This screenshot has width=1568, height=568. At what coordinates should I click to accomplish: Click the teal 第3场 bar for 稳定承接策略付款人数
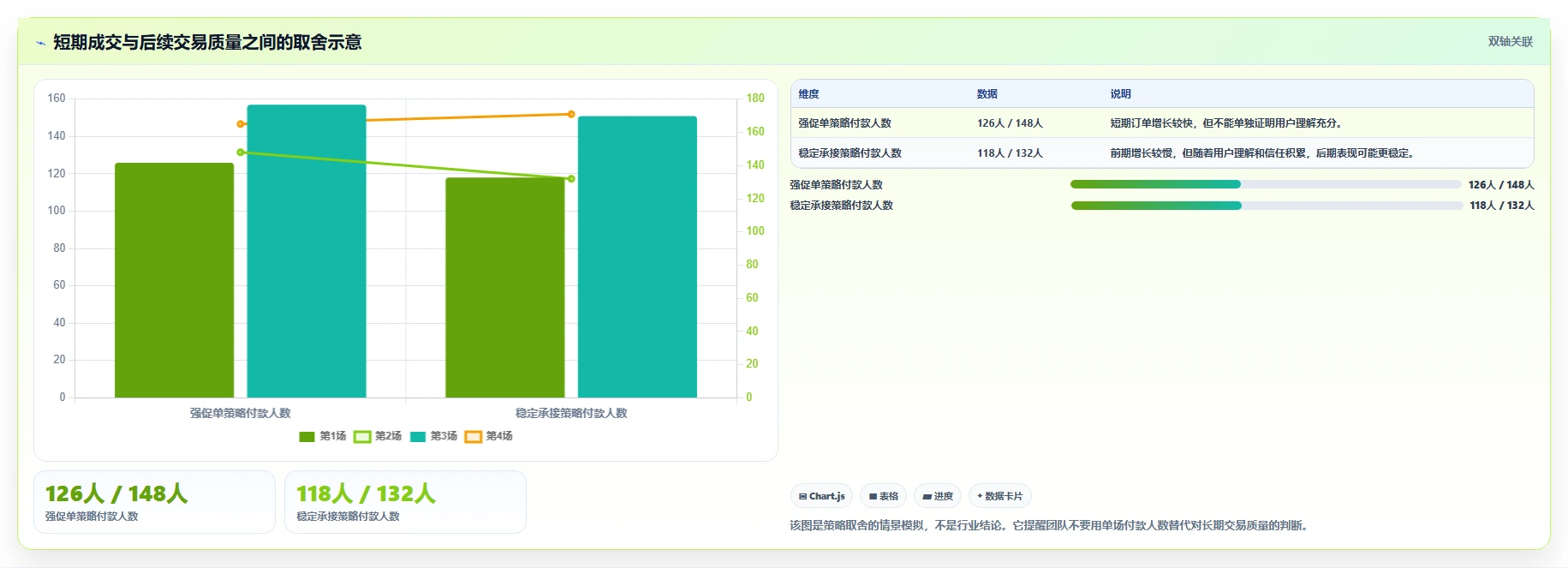pos(637,257)
